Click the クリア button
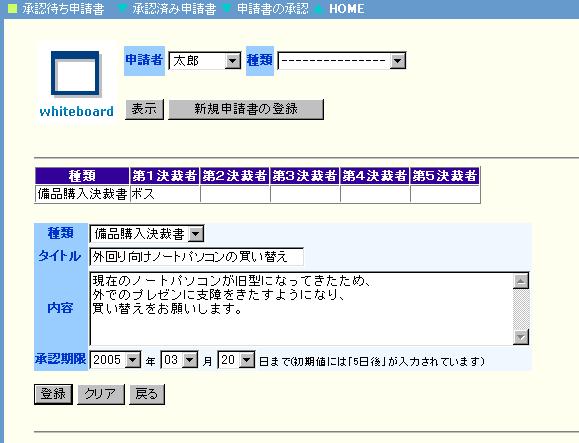 coord(101,394)
